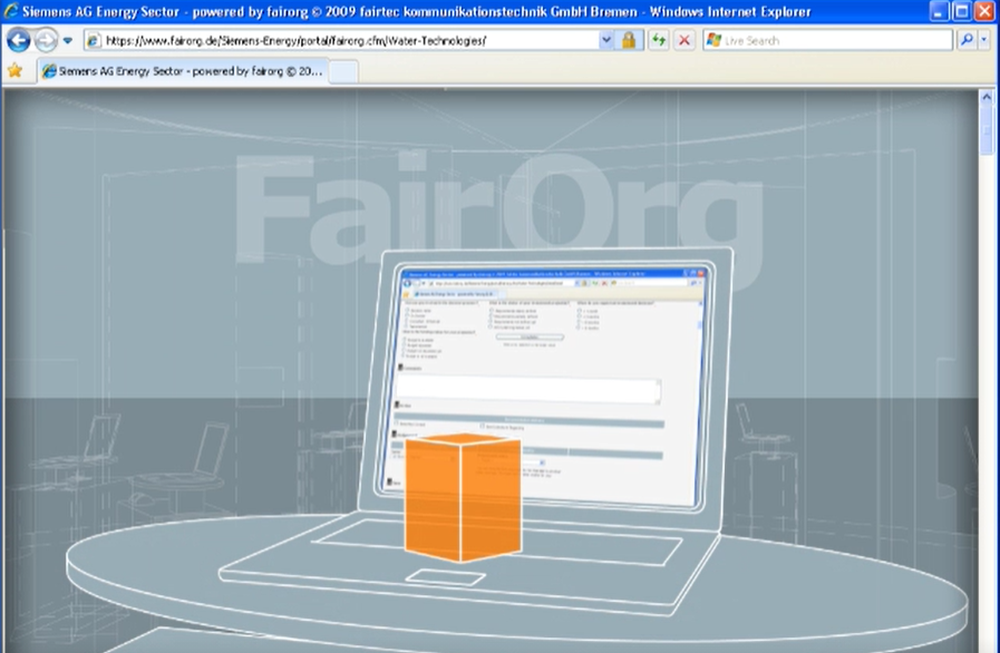Select a radio option in the middle question column
The width and height of the screenshot is (1000, 653).
pos(490,311)
